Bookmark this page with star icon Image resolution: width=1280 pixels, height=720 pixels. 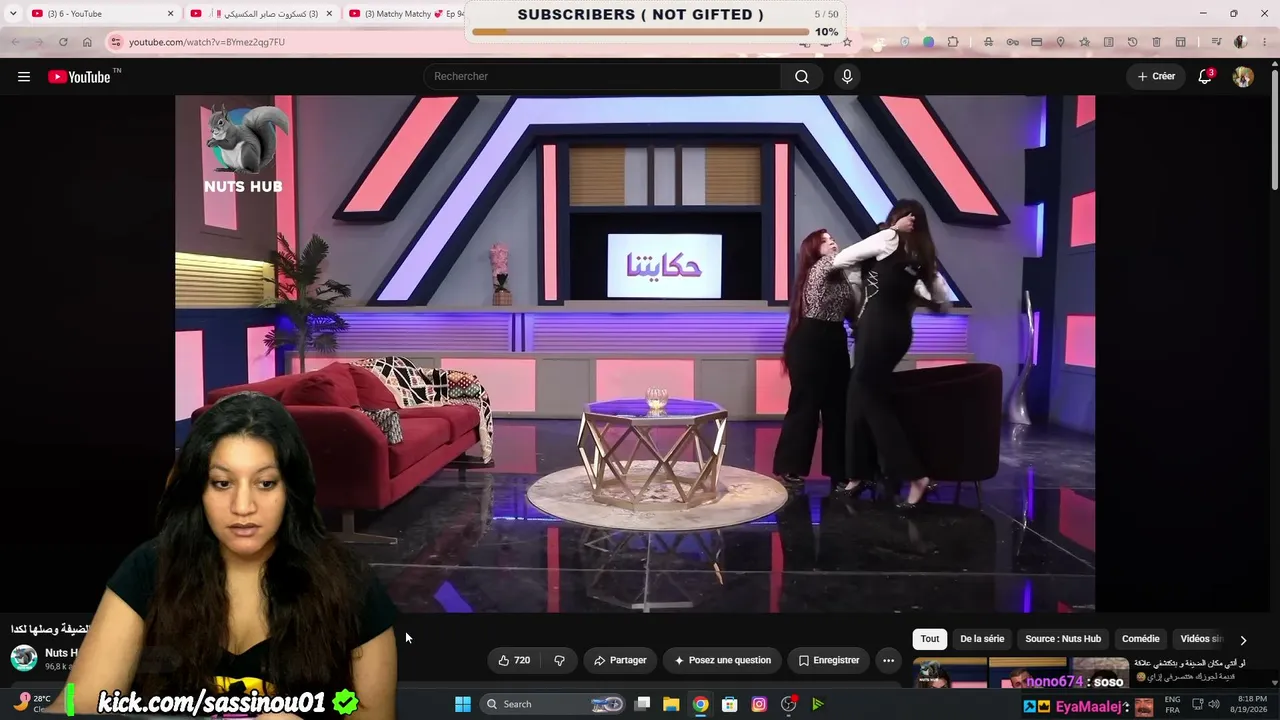click(847, 42)
